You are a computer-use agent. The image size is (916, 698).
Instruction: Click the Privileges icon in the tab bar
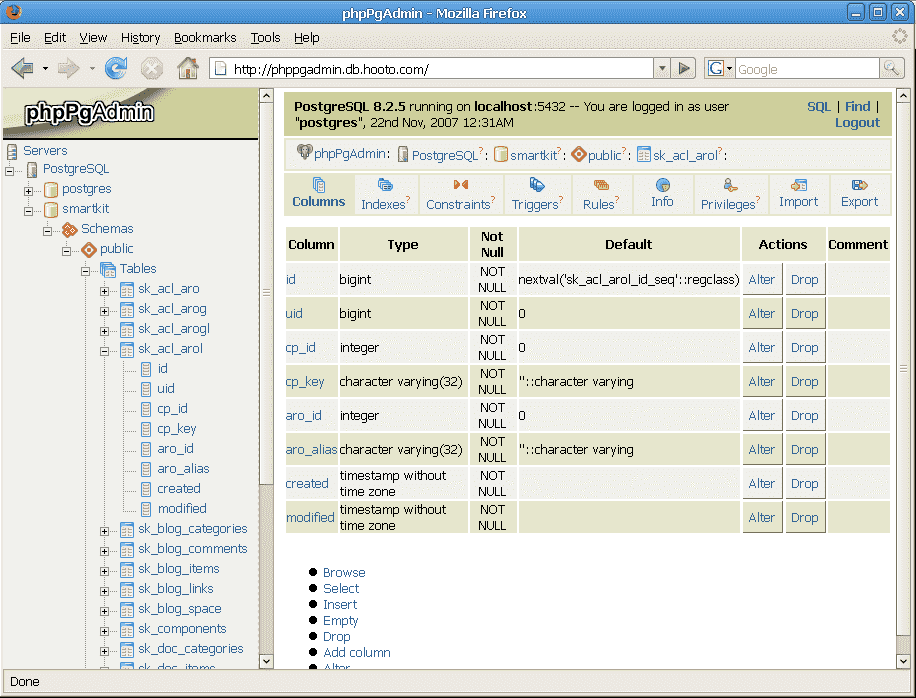730,185
